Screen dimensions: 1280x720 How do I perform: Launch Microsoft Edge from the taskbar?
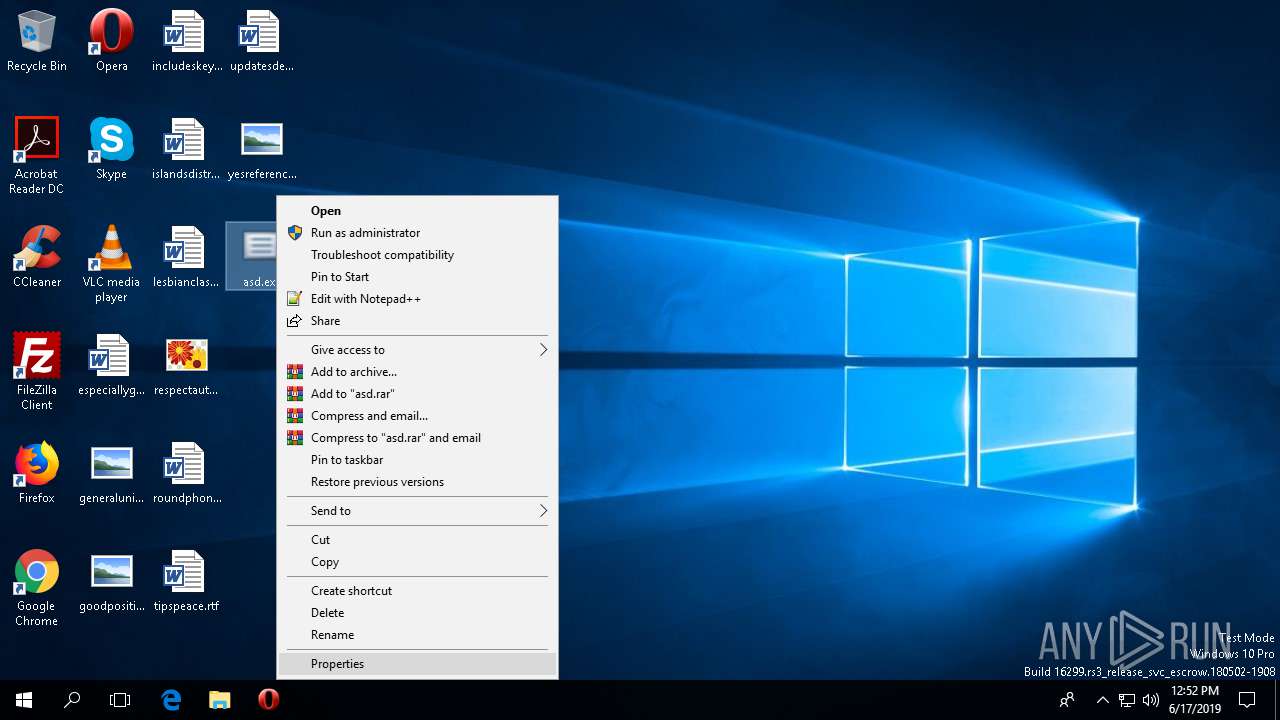pyautogui.click(x=171, y=700)
